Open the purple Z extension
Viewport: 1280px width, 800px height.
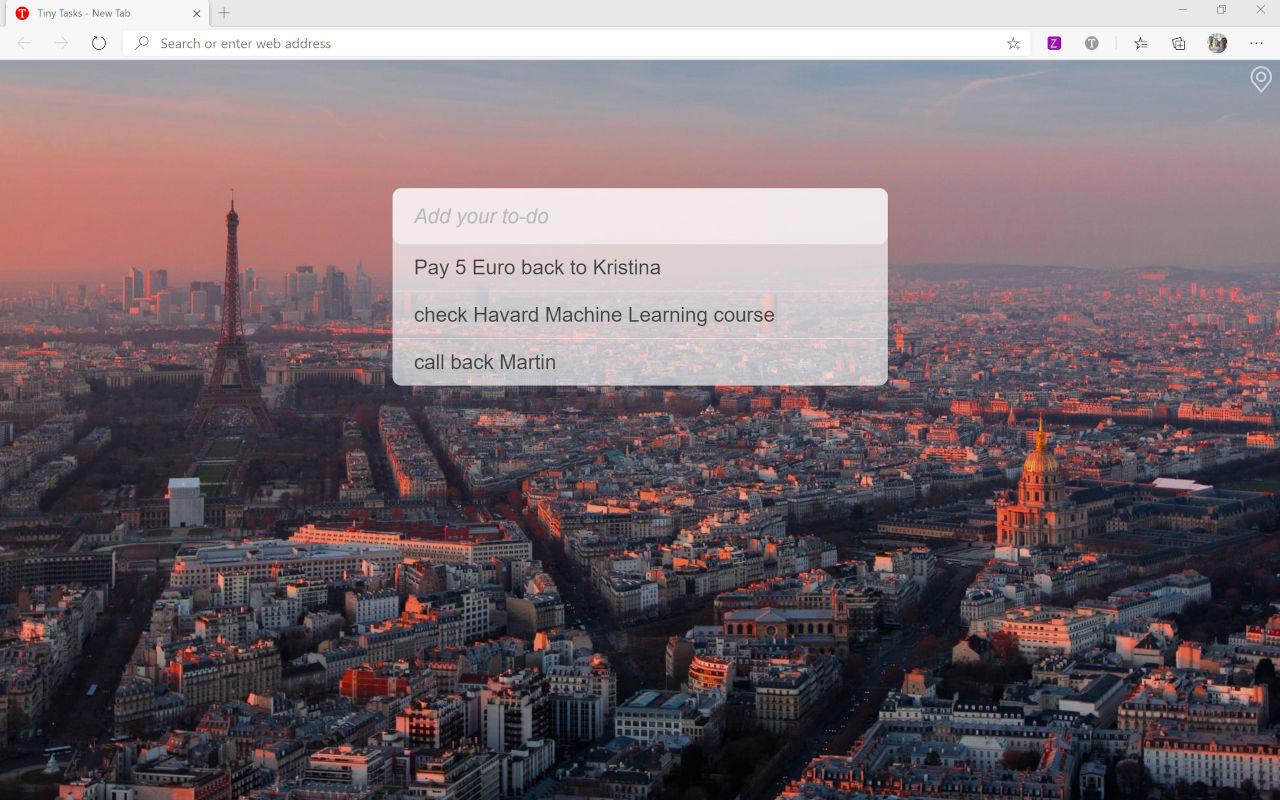[1053, 43]
